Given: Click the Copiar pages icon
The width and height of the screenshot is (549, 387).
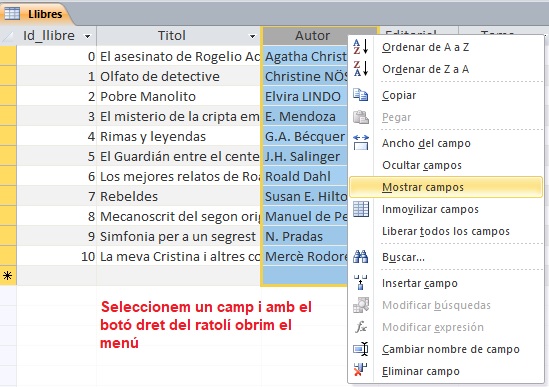Looking at the screenshot, I should (361, 95).
